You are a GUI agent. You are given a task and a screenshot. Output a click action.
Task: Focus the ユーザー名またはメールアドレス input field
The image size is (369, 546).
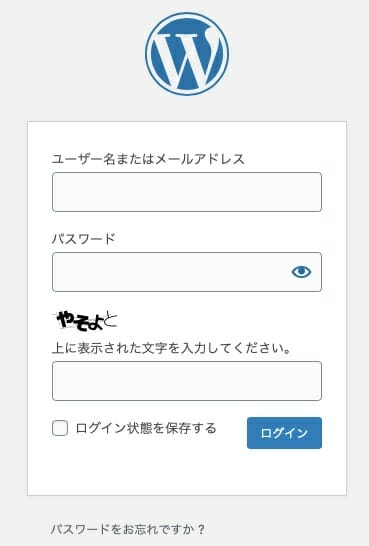tap(187, 192)
